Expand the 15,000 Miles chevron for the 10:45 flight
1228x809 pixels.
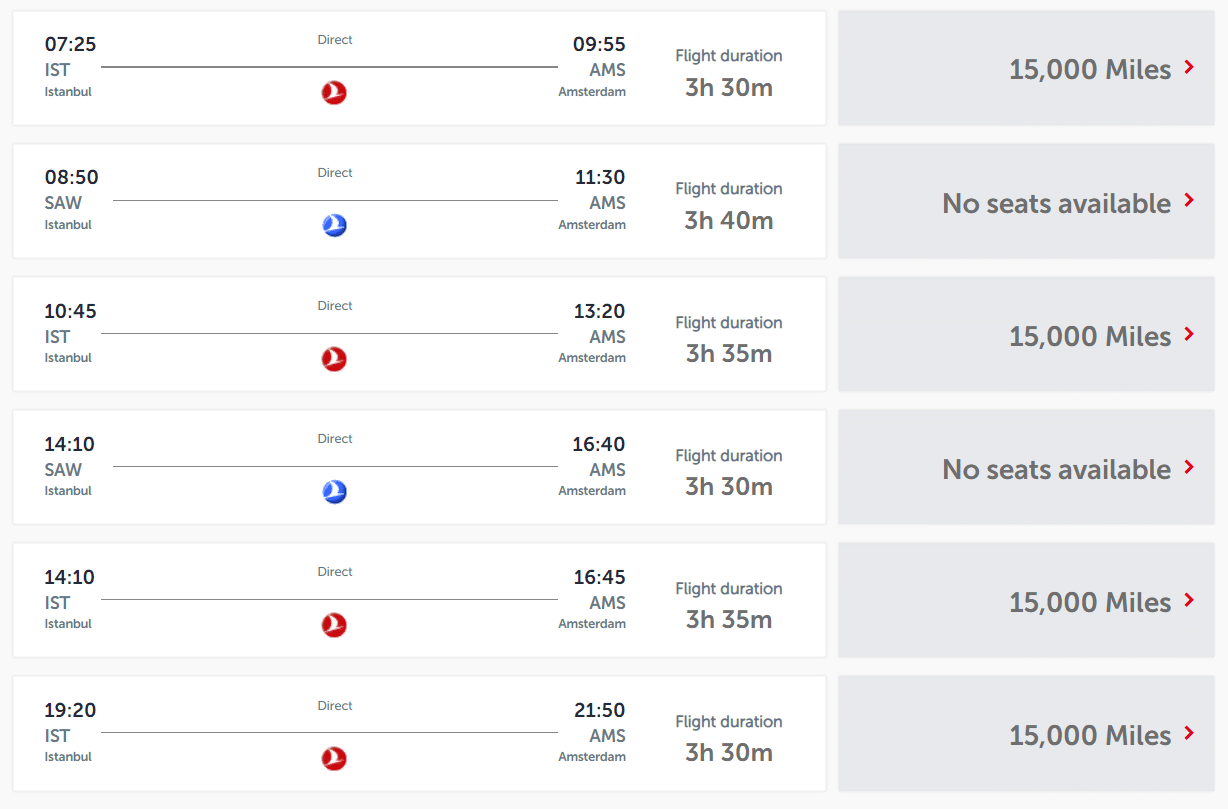[1189, 334]
